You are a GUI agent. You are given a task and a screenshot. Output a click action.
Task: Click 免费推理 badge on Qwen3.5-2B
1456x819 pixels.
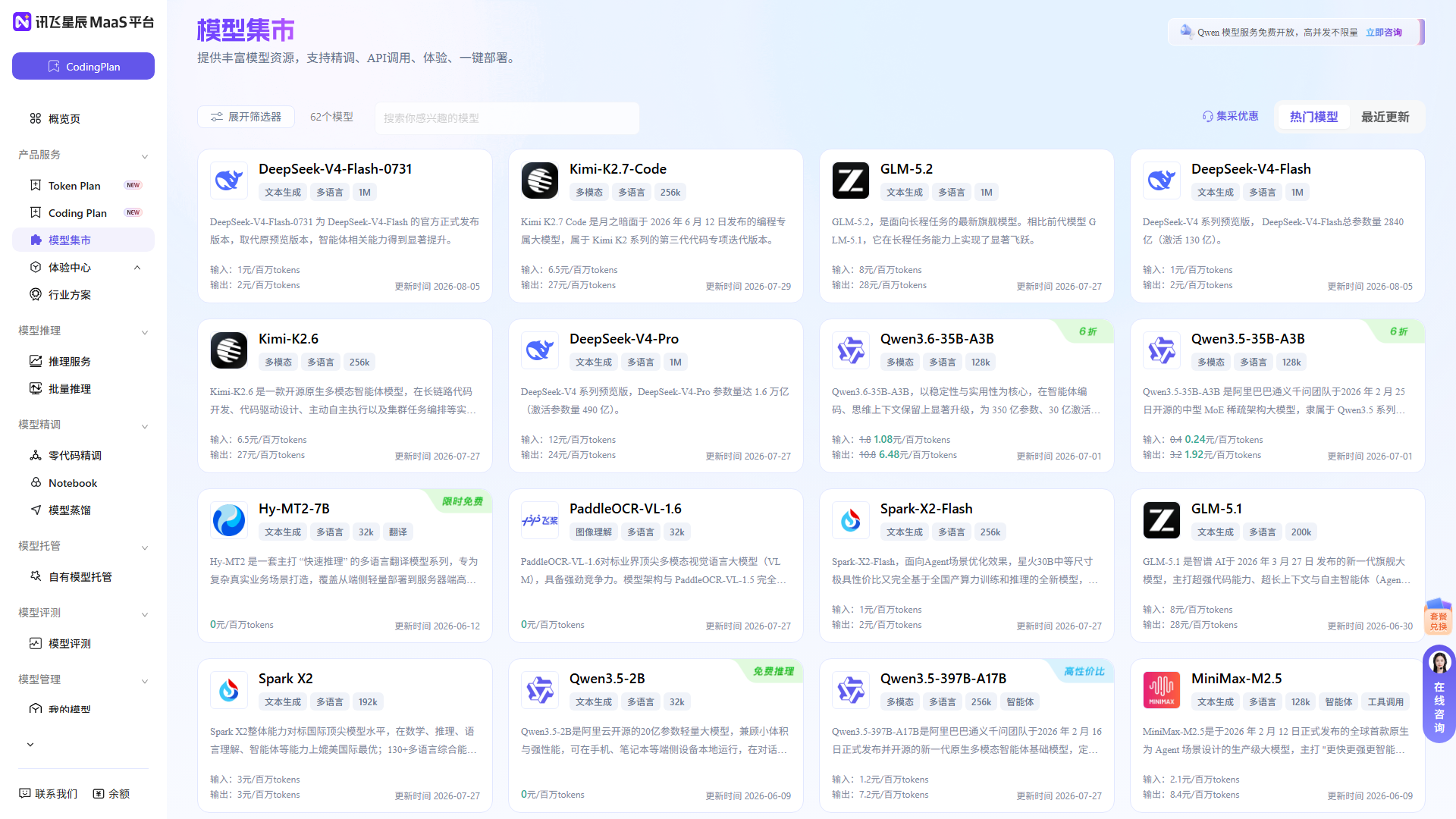pyautogui.click(x=773, y=671)
